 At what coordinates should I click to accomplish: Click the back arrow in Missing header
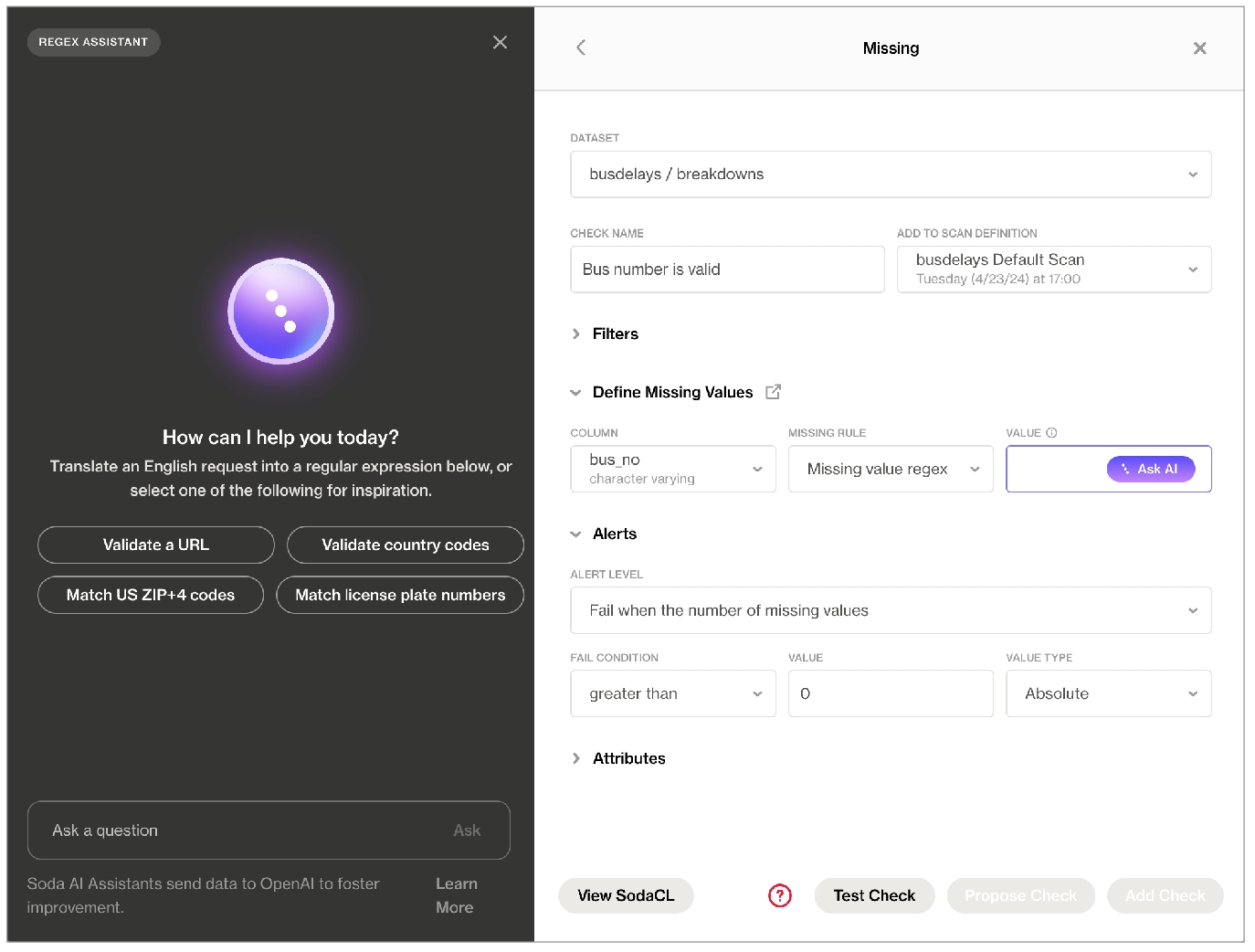[x=581, y=48]
